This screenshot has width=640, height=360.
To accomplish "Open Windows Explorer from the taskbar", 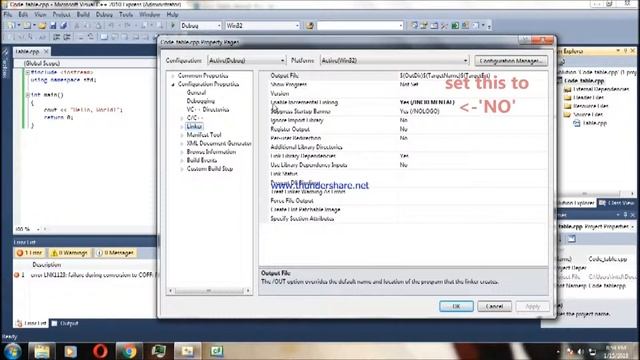I will [42, 351].
